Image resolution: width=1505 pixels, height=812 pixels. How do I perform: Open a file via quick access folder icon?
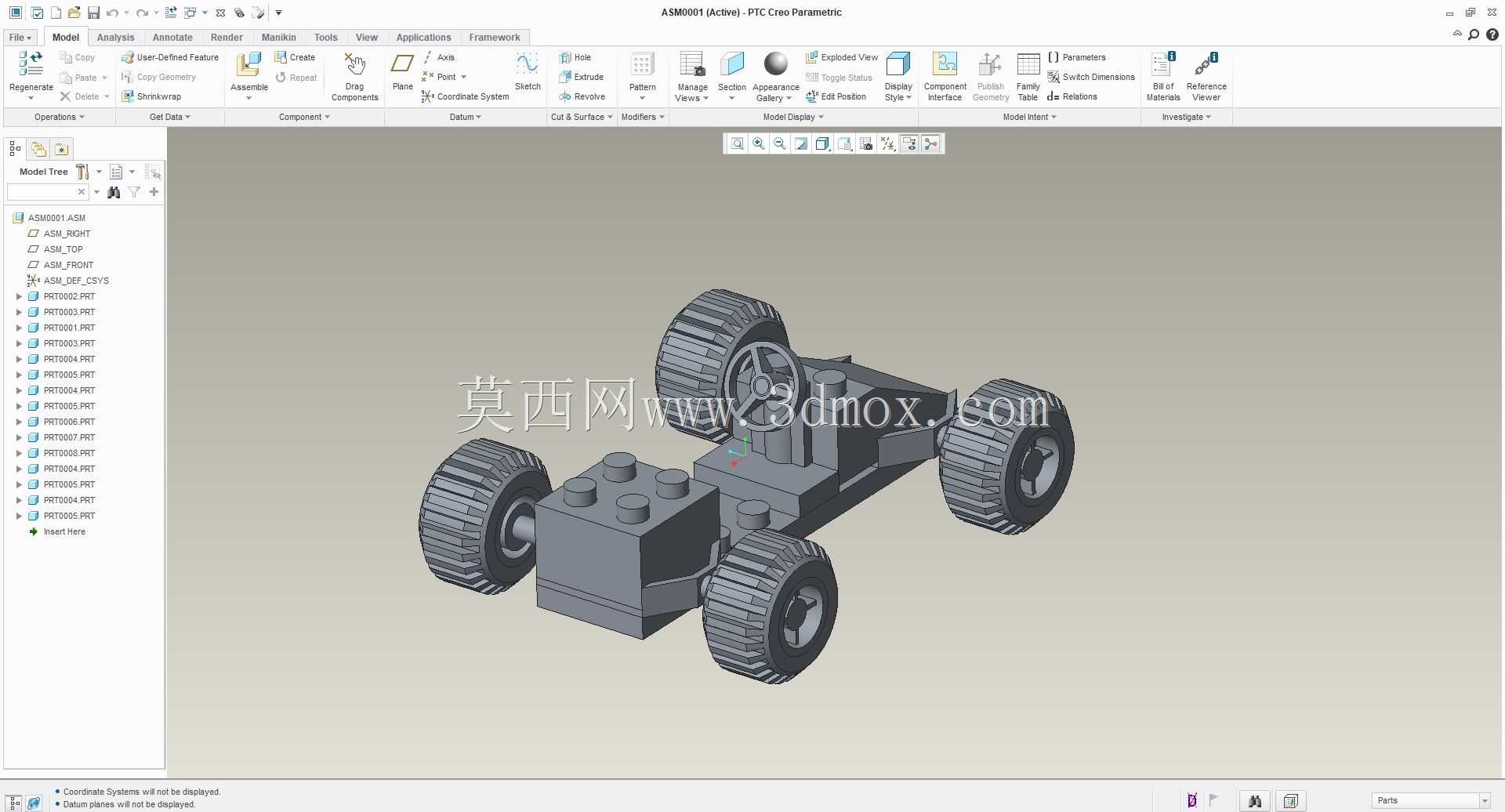tap(74, 13)
